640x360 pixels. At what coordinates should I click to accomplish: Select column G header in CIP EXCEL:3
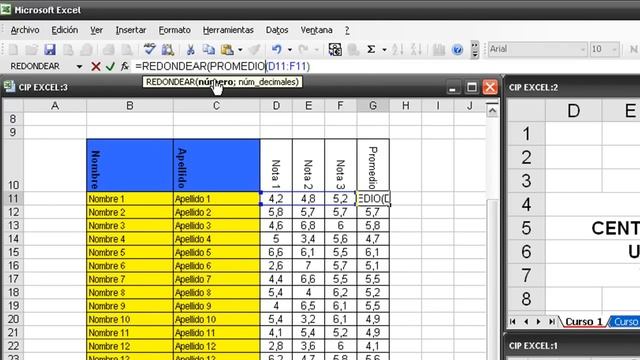pos(373,106)
